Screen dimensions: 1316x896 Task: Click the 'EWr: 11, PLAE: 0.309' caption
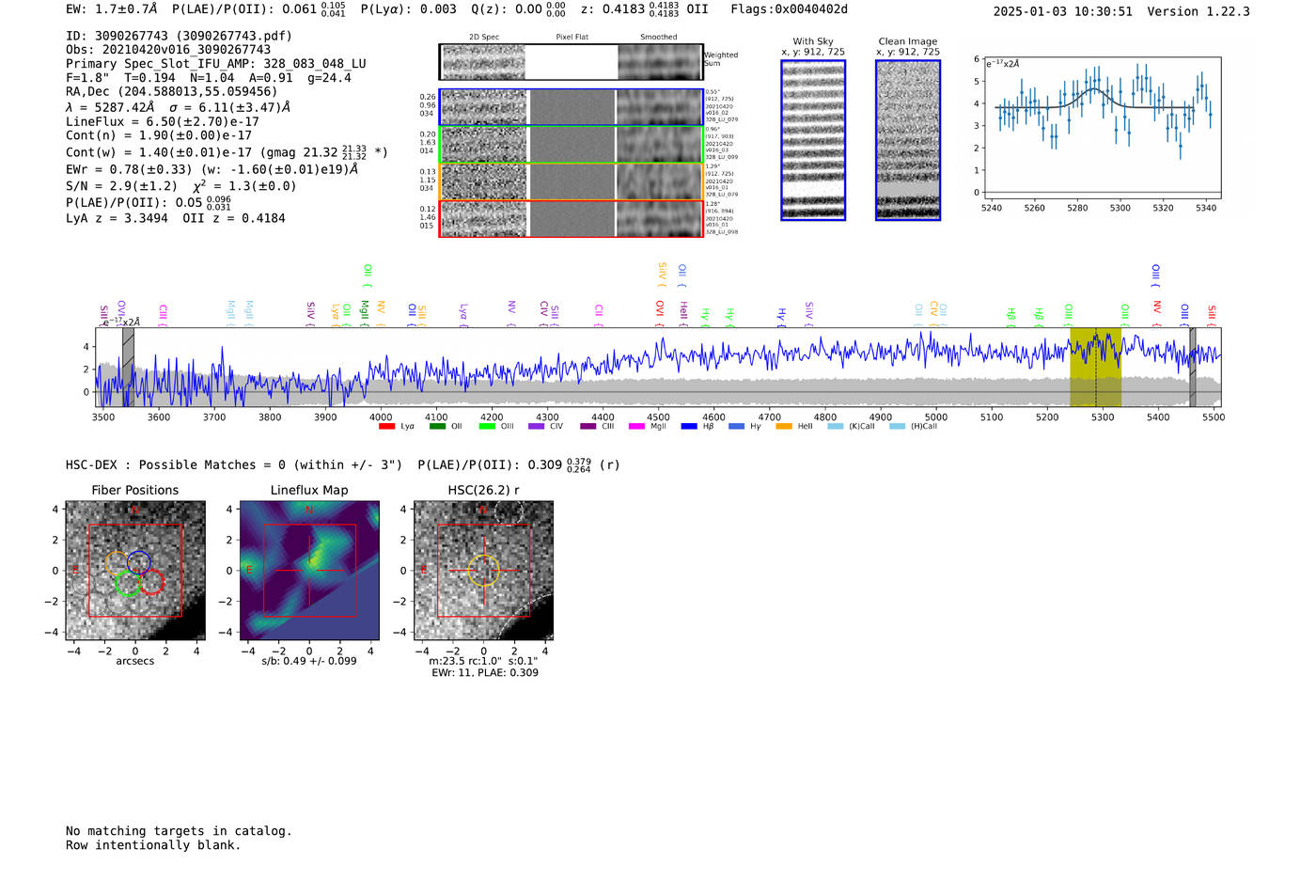pyautogui.click(x=485, y=673)
